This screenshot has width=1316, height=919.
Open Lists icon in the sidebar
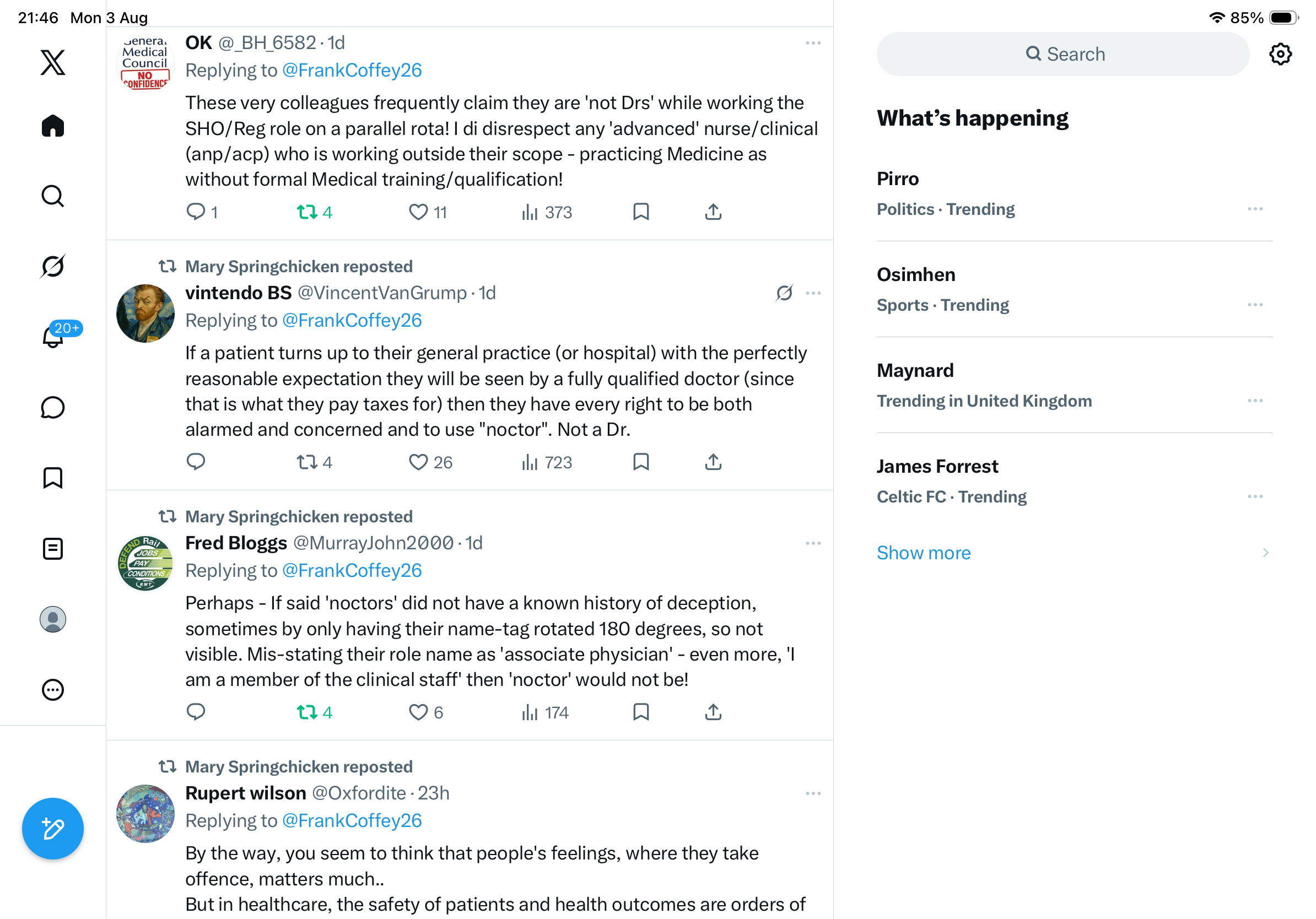coord(53,549)
